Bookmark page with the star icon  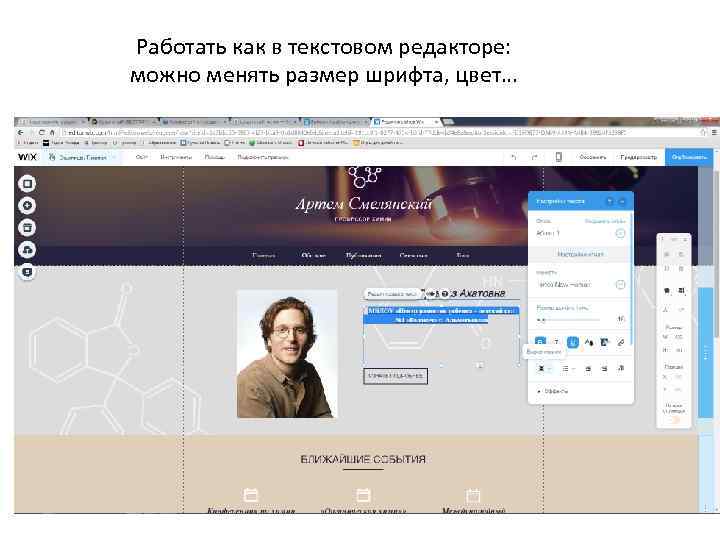click(703, 132)
